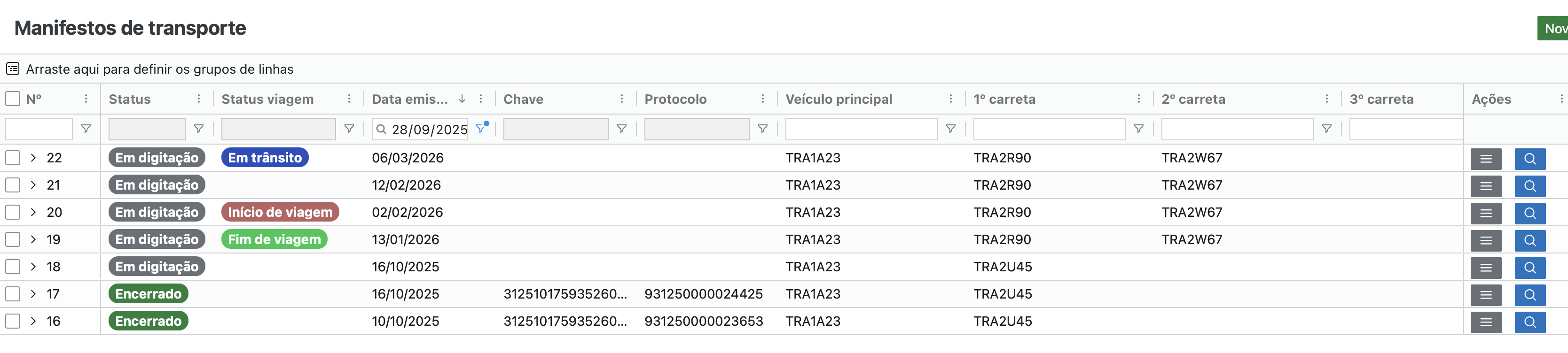Click the Em trânsito status badge
Screen dimensions: 1568x353
(x=265, y=158)
